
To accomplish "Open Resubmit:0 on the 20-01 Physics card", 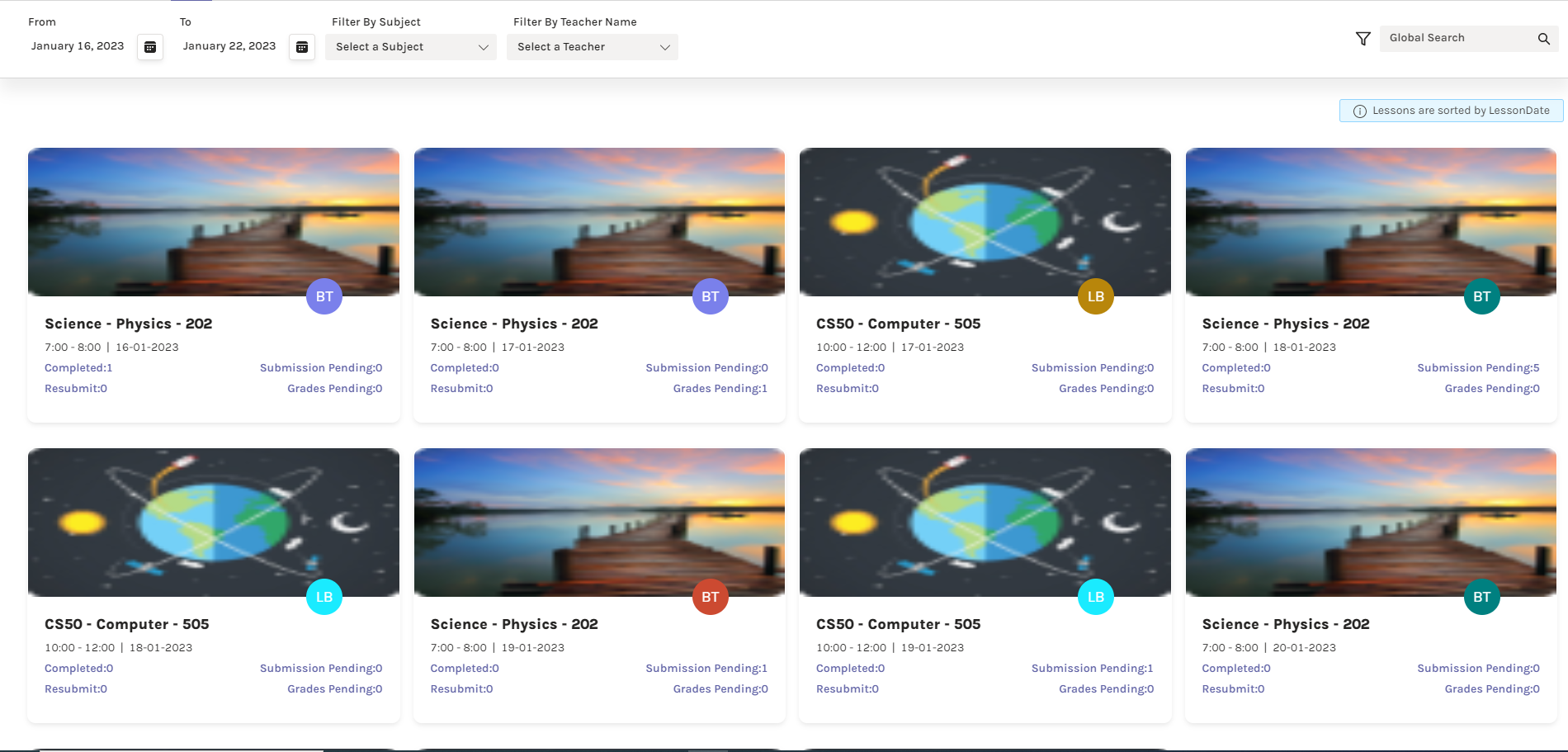I will point(1233,688).
